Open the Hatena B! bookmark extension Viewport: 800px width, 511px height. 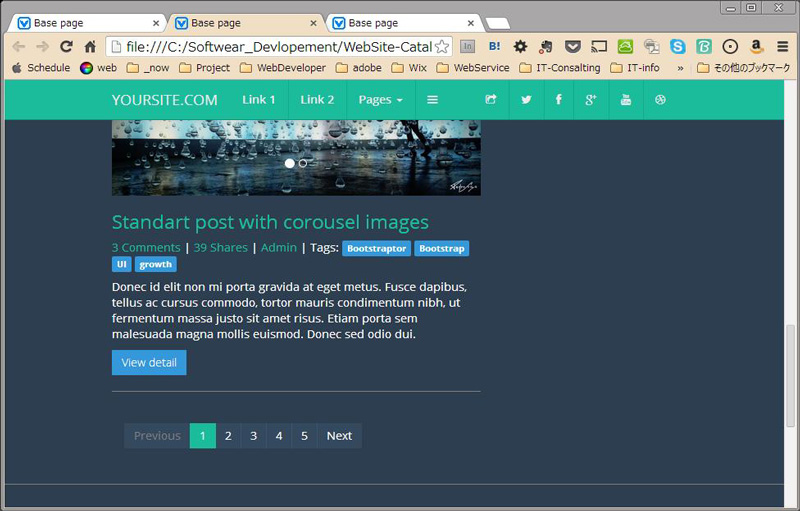[494, 46]
